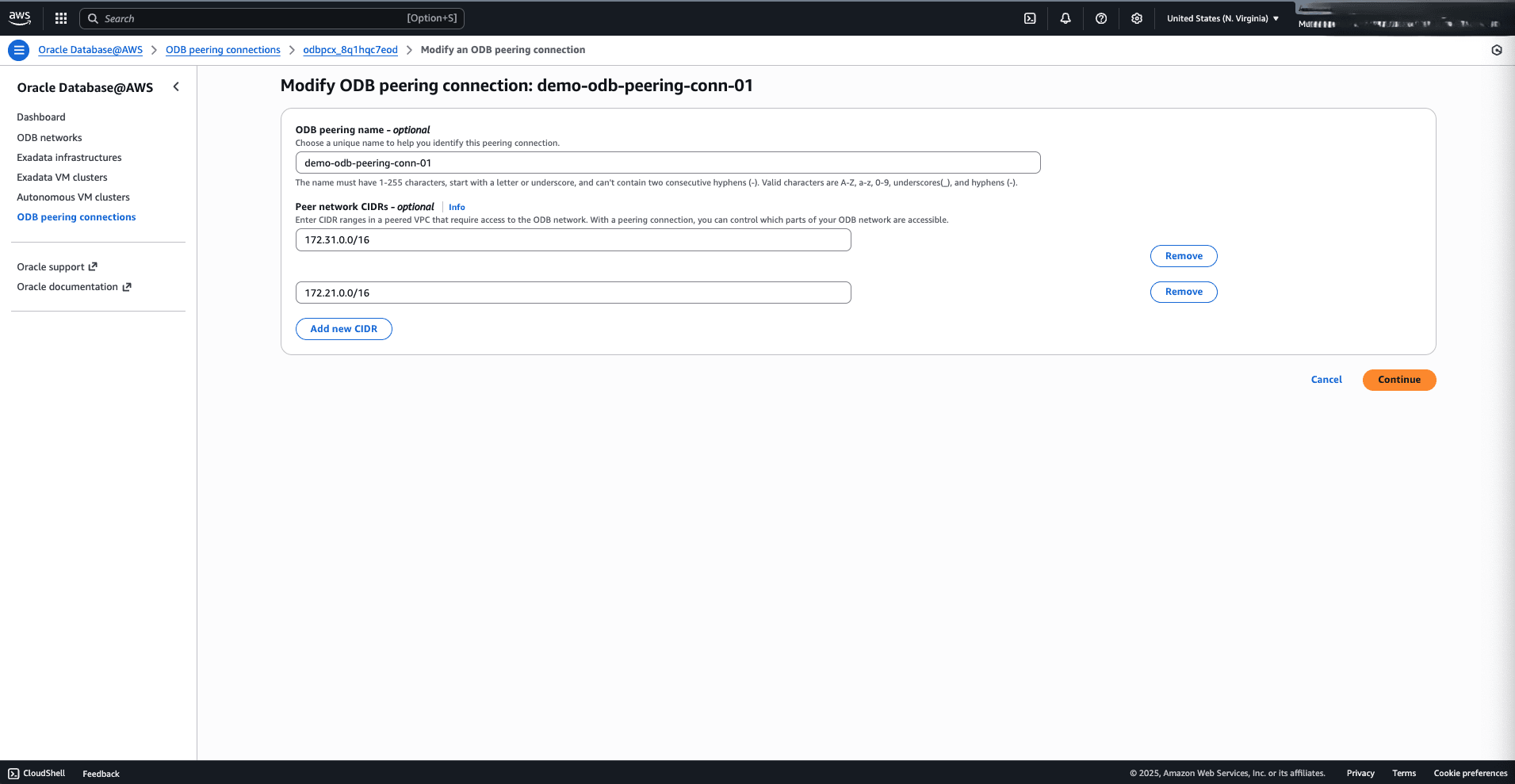Open CloudShell from the bottom status bar
This screenshot has height=784, width=1515.
click(x=36, y=773)
